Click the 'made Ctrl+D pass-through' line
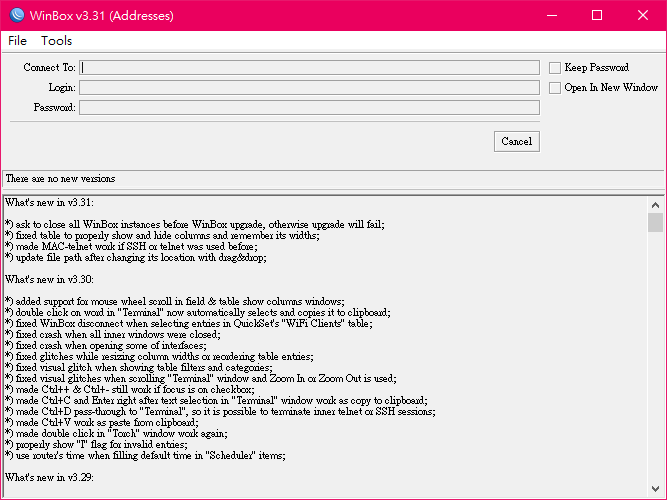 click(x=220, y=411)
